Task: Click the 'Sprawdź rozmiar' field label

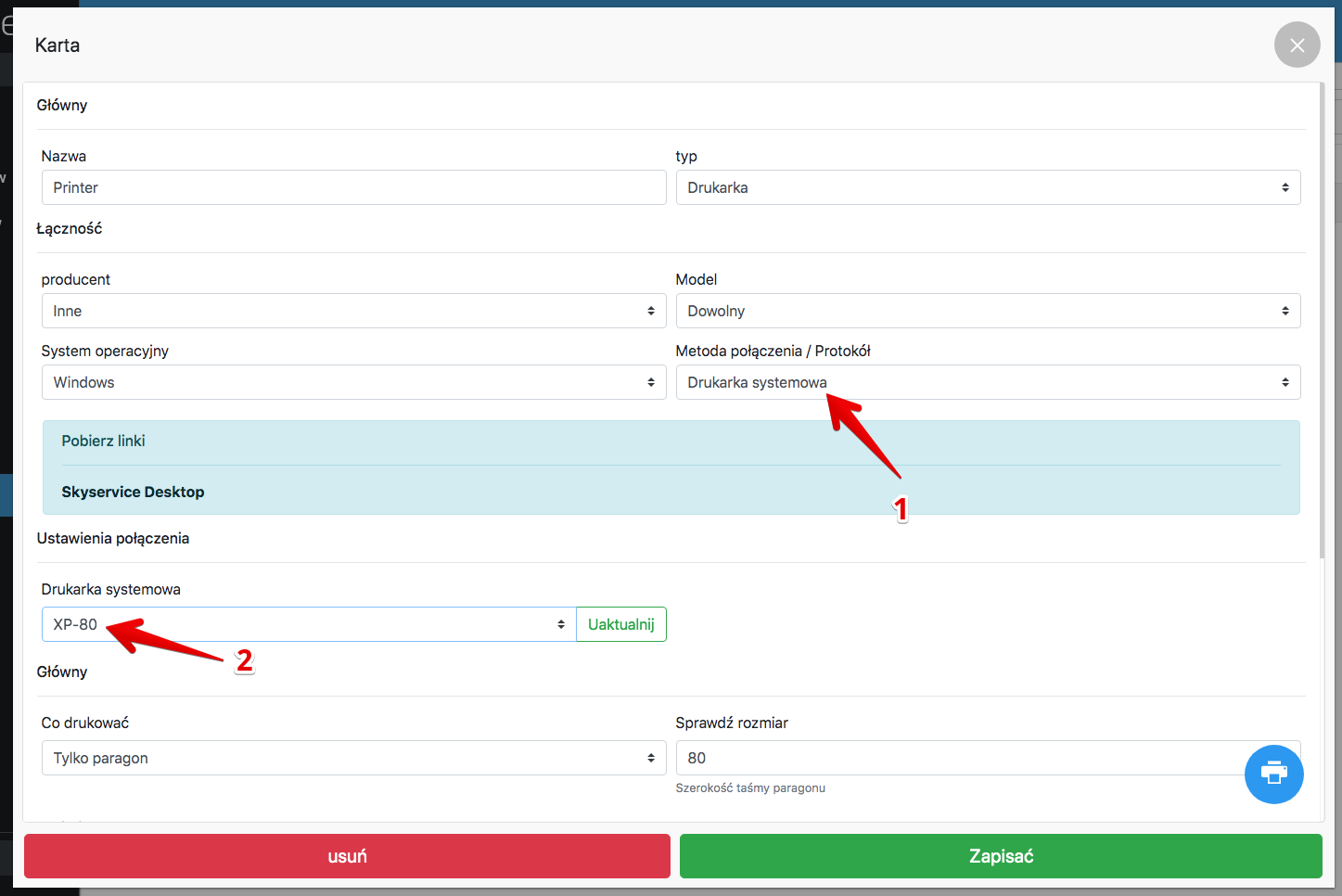Action: pos(731,723)
